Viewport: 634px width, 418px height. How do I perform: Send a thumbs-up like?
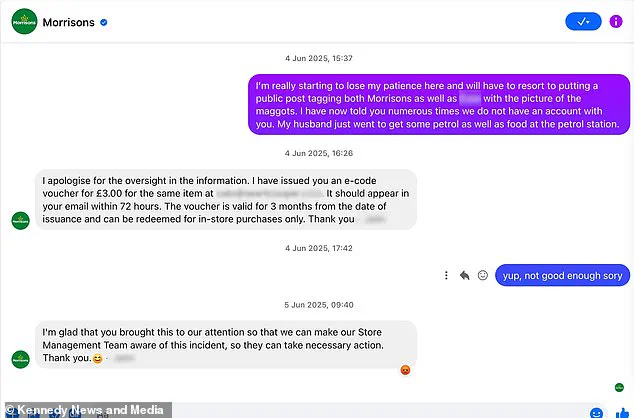click(x=623, y=413)
